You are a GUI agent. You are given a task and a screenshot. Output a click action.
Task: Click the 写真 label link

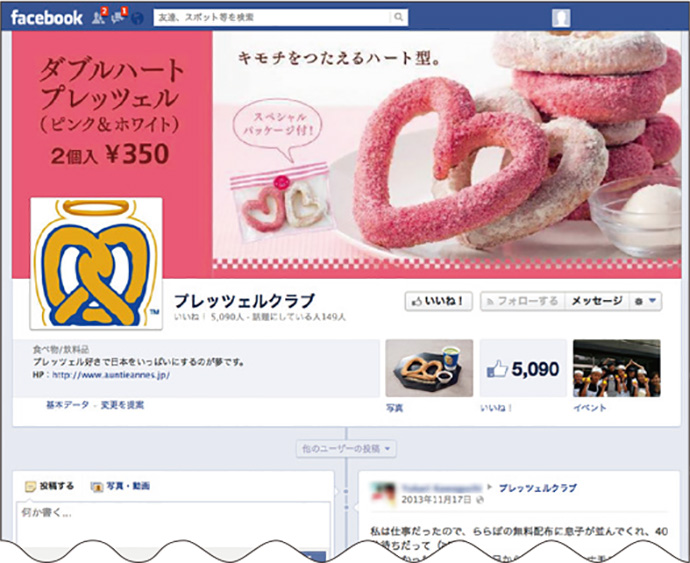click(394, 408)
